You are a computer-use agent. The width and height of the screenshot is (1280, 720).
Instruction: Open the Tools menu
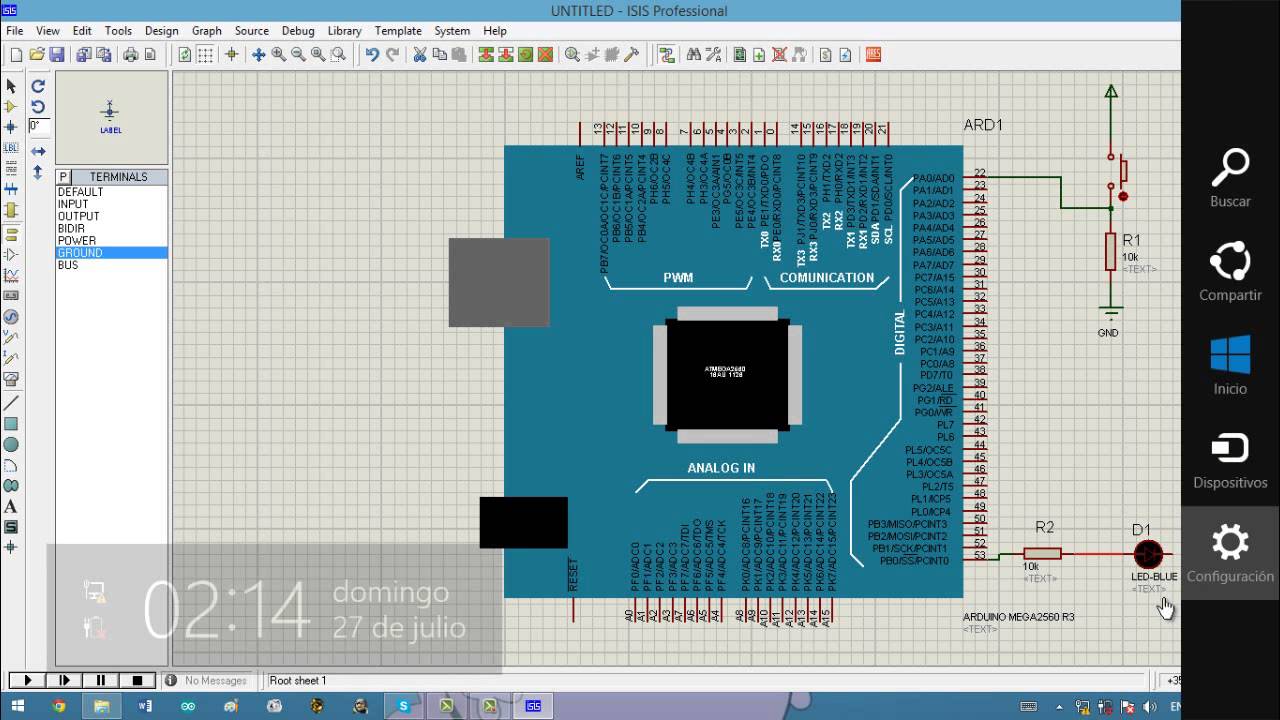[118, 31]
